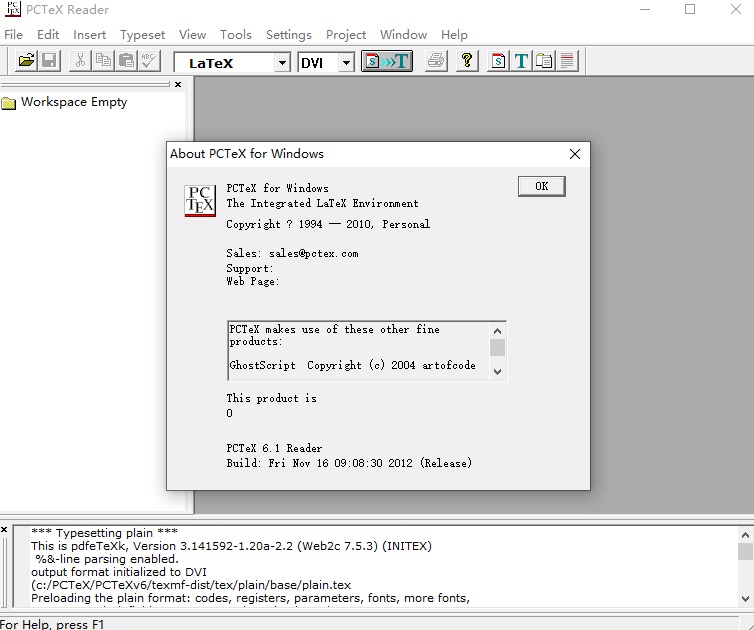The image size is (754, 630).
Task: Click 'For Help, press F1' status text
Action: (52, 624)
